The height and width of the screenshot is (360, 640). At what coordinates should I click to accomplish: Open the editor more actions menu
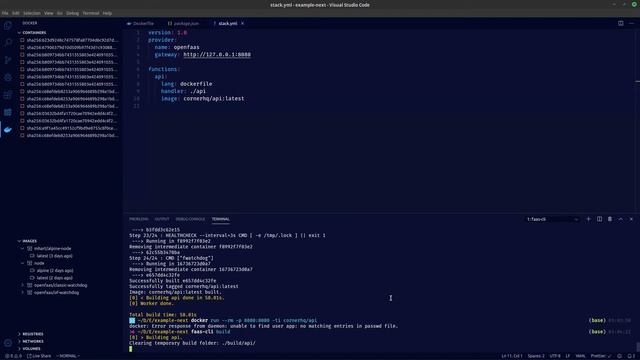[x=631, y=23]
